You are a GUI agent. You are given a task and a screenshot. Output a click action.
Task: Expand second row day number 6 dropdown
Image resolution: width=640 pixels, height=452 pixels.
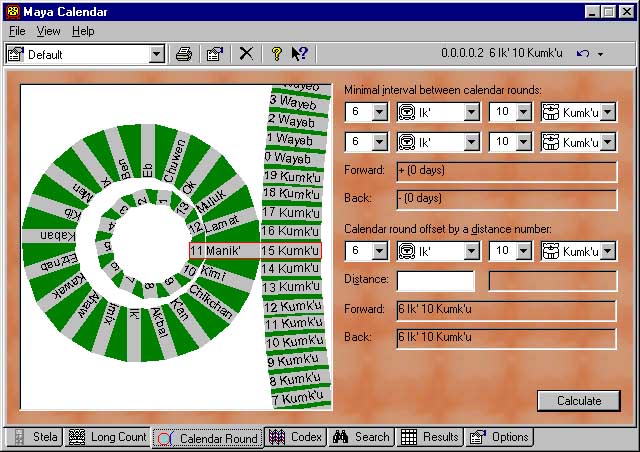coord(380,142)
